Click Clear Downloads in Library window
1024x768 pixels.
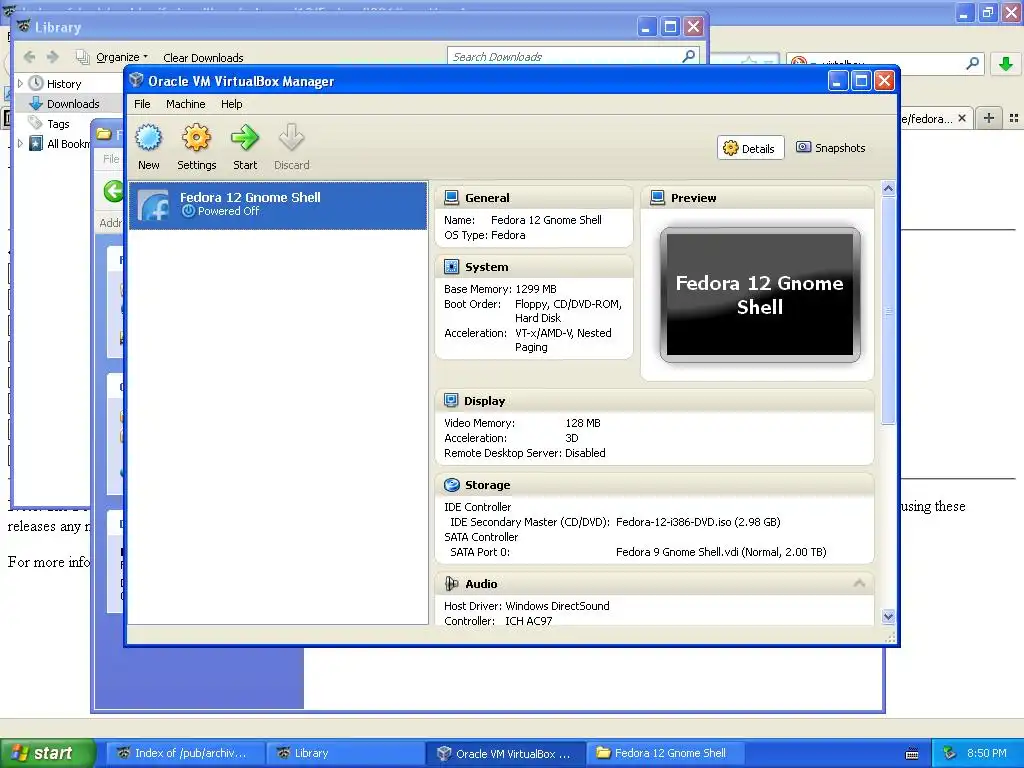point(203,57)
